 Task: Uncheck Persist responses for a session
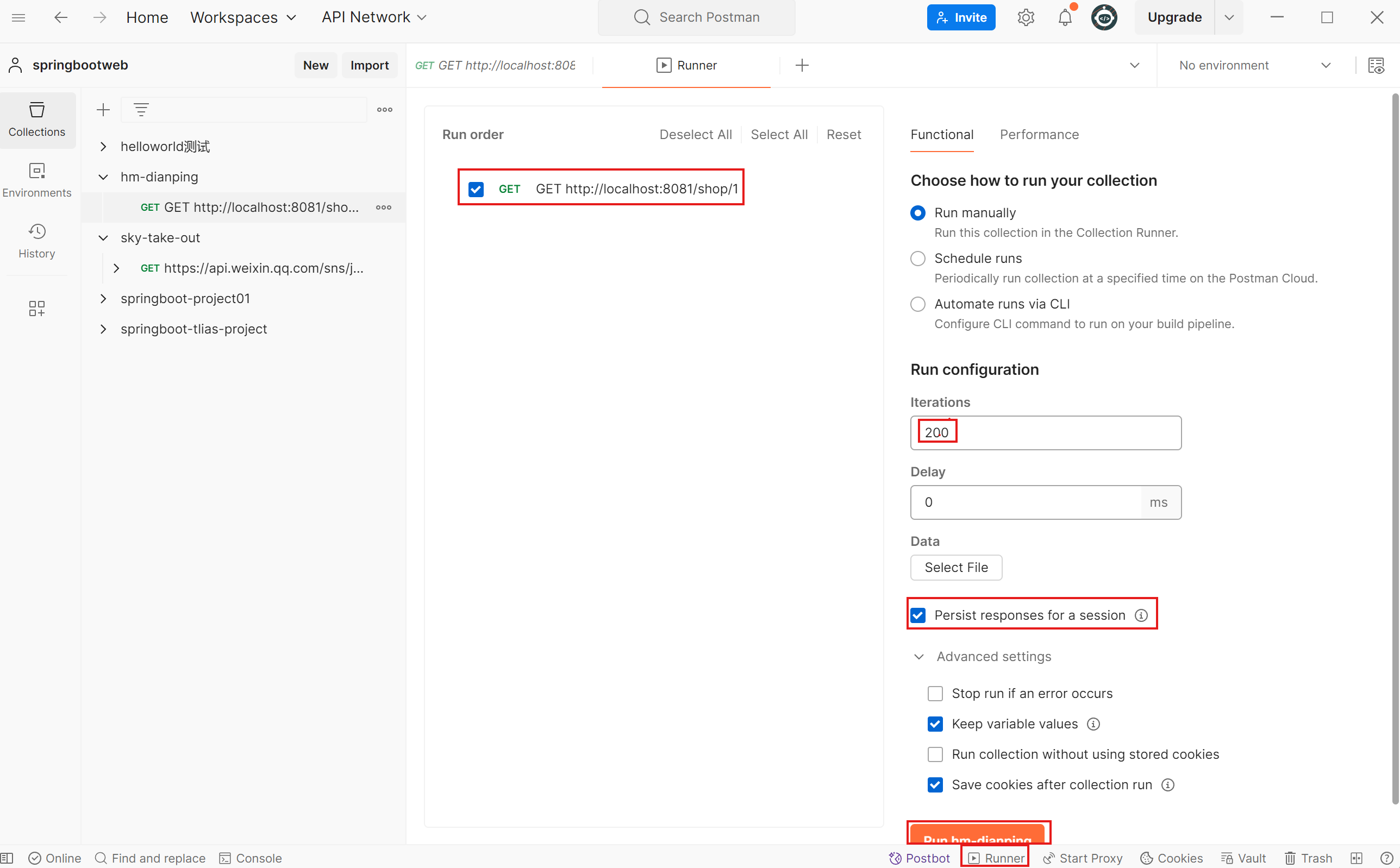tap(917, 615)
